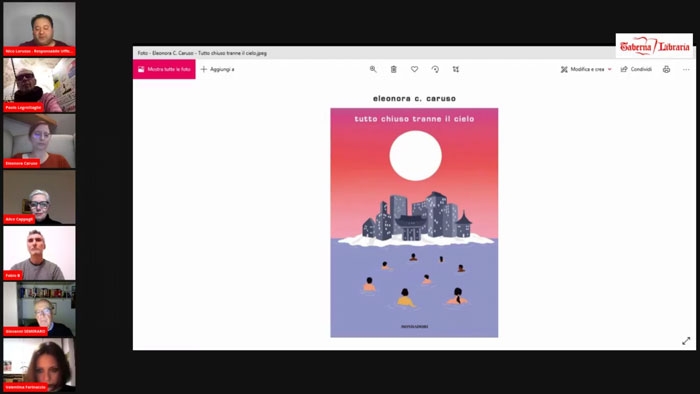Select Paolo Legrottaglie's video thumbnail
The image size is (700, 394).
39,85
